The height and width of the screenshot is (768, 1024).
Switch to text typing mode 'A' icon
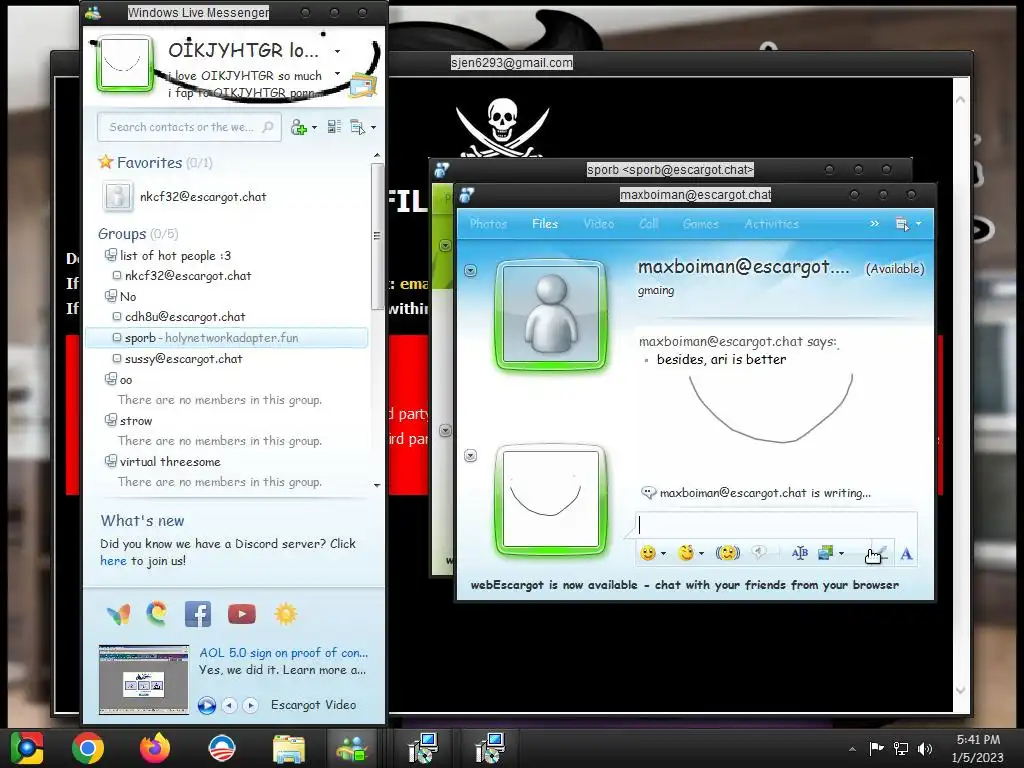point(906,554)
